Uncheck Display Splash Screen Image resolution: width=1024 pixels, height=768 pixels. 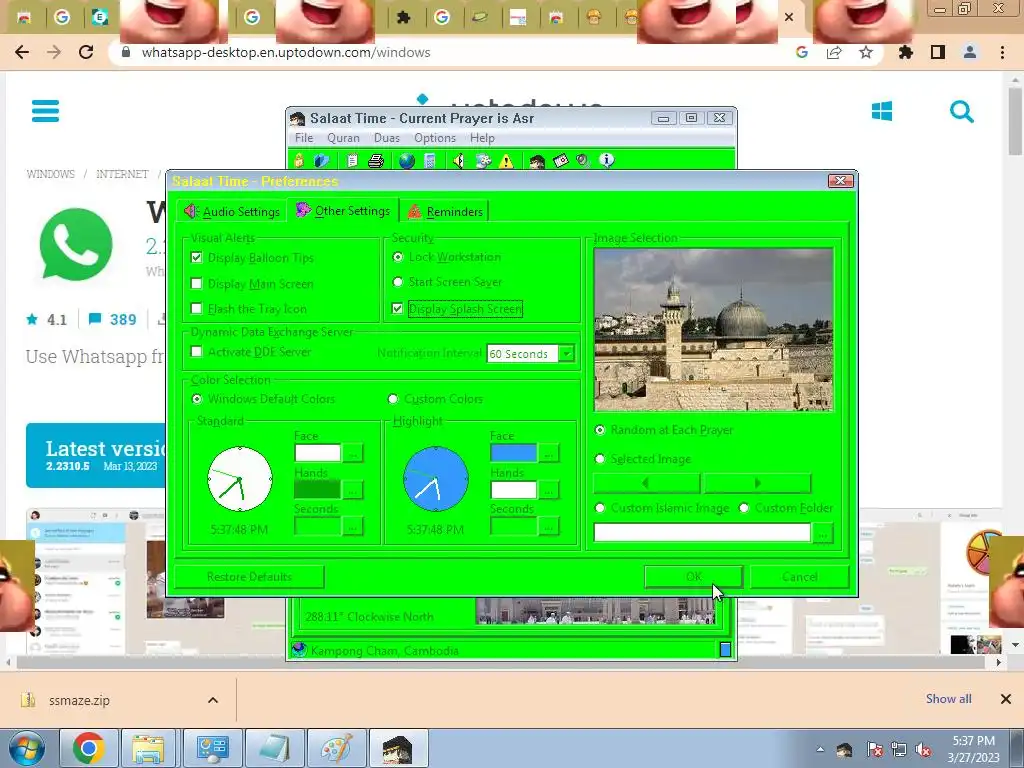tap(397, 308)
